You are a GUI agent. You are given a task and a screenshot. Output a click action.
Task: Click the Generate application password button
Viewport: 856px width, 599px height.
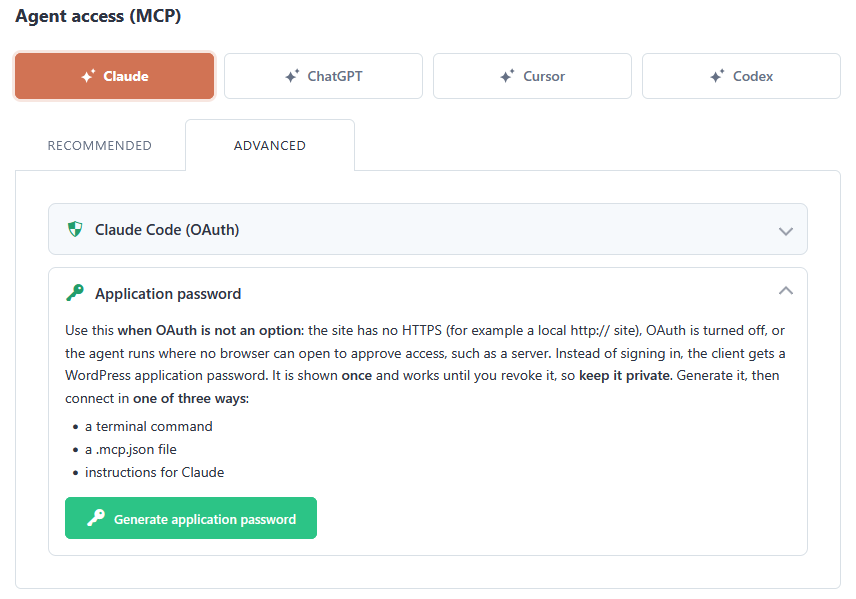pyautogui.click(x=191, y=518)
